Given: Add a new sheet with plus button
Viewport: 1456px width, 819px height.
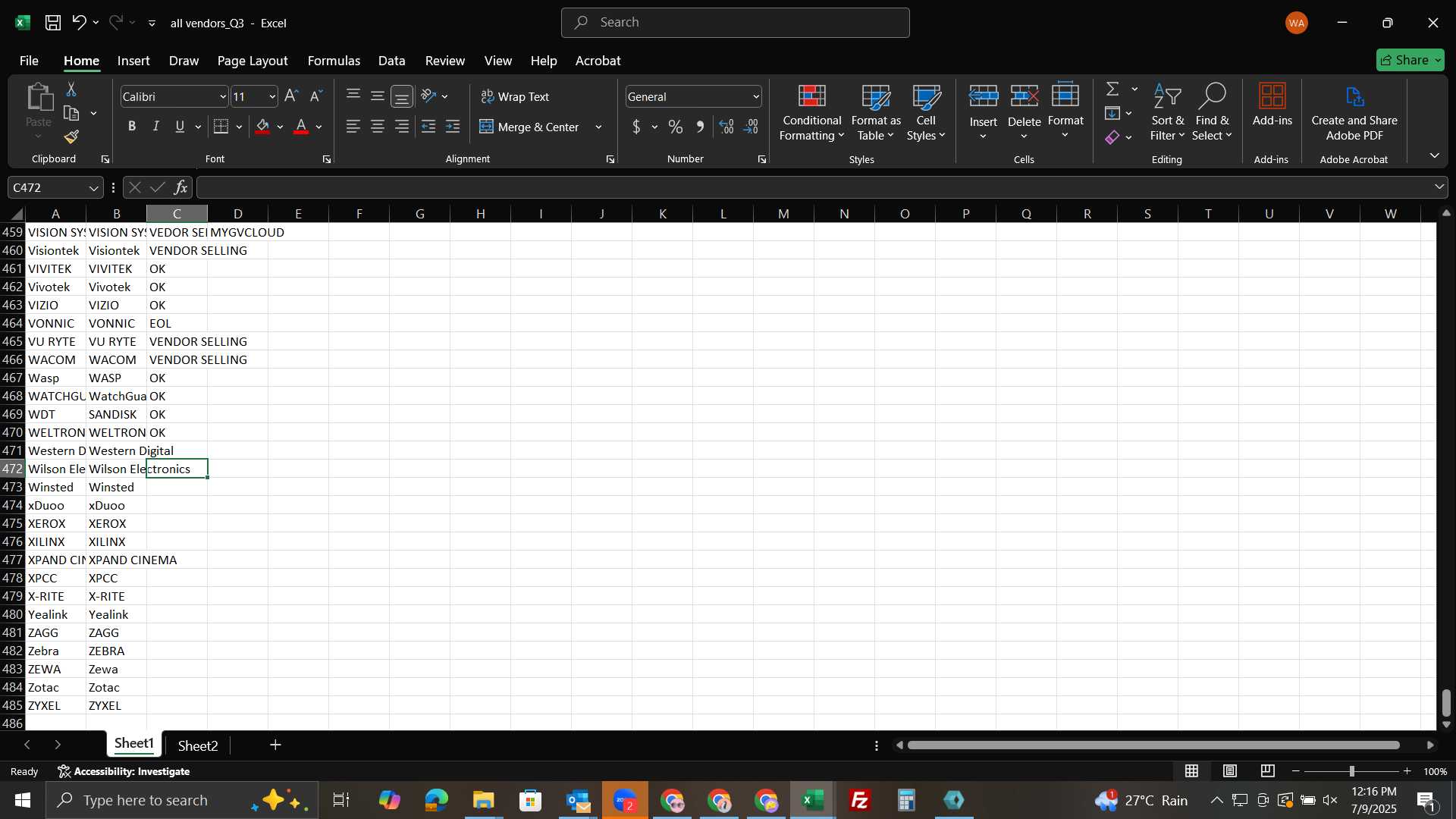Looking at the screenshot, I should click(276, 745).
